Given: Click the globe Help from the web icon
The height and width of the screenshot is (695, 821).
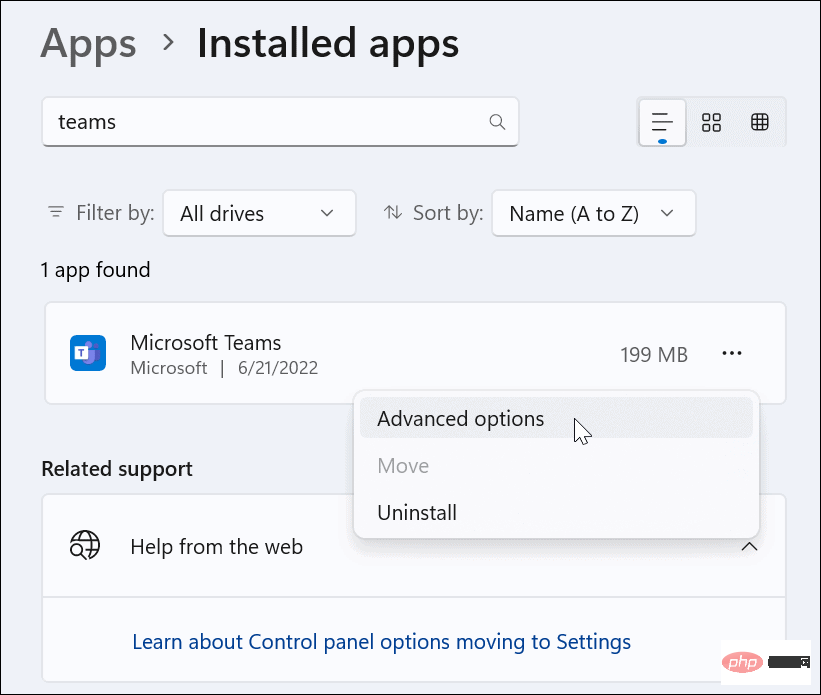Looking at the screenshot, I should tap(85, 546).
